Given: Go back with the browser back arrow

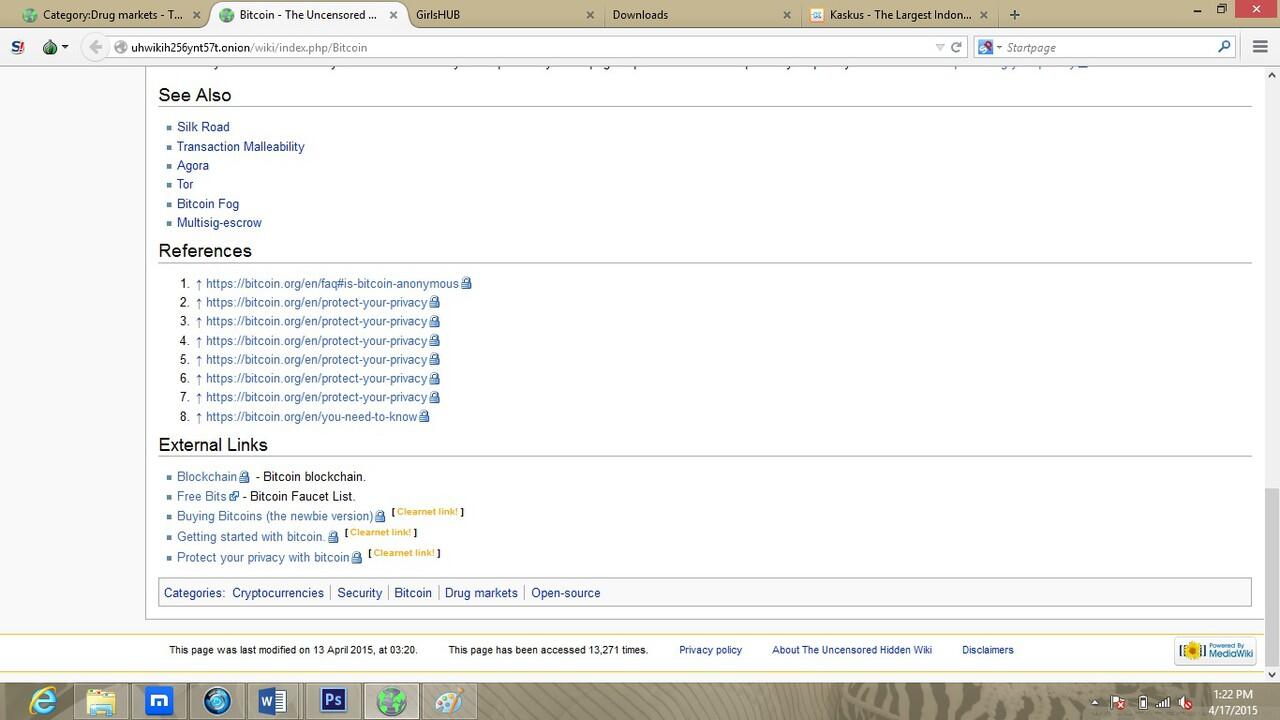Looking at the screenshot, I should (96, 47).
